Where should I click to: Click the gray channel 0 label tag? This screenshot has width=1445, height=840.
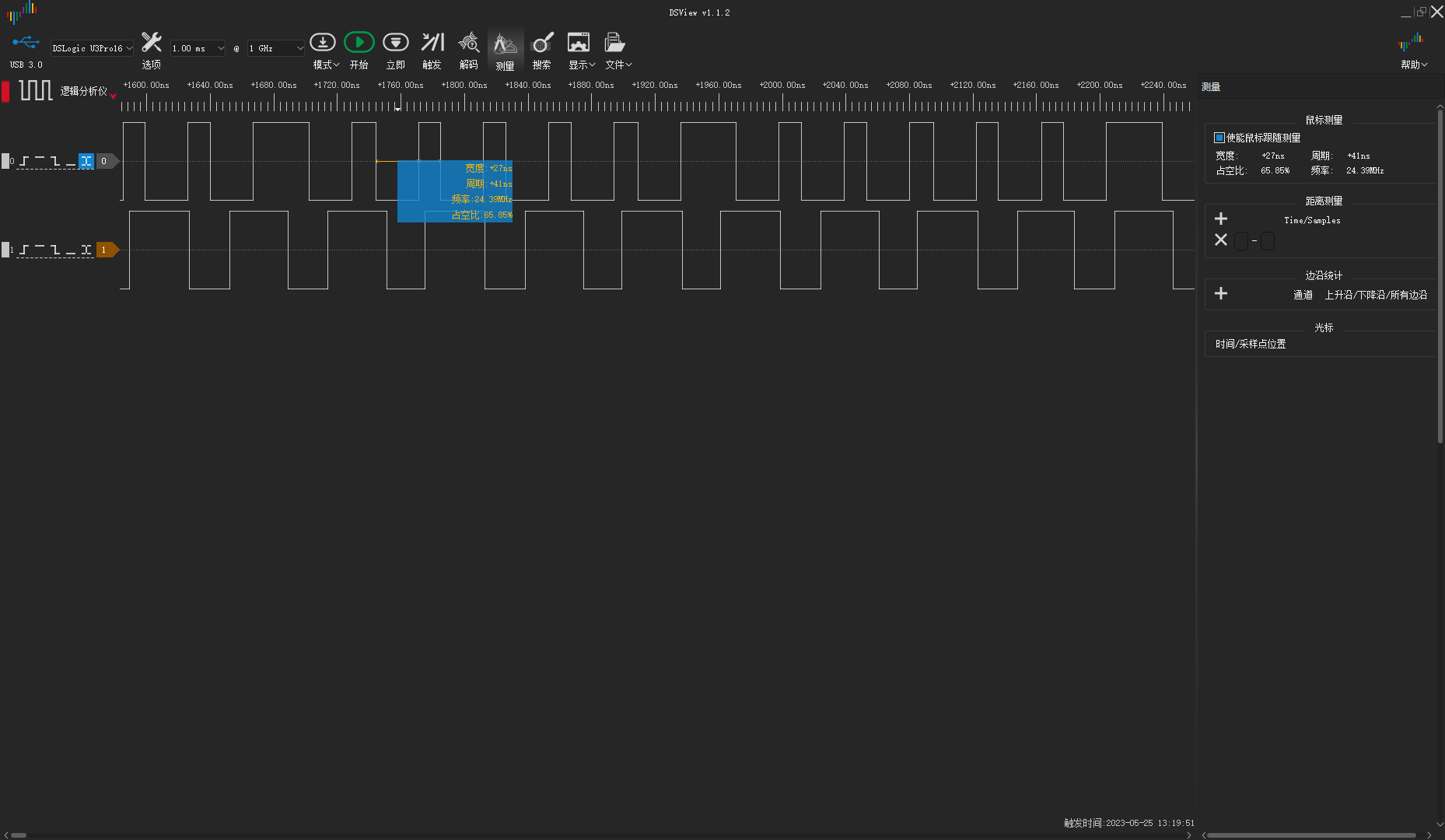click(107, 161)
